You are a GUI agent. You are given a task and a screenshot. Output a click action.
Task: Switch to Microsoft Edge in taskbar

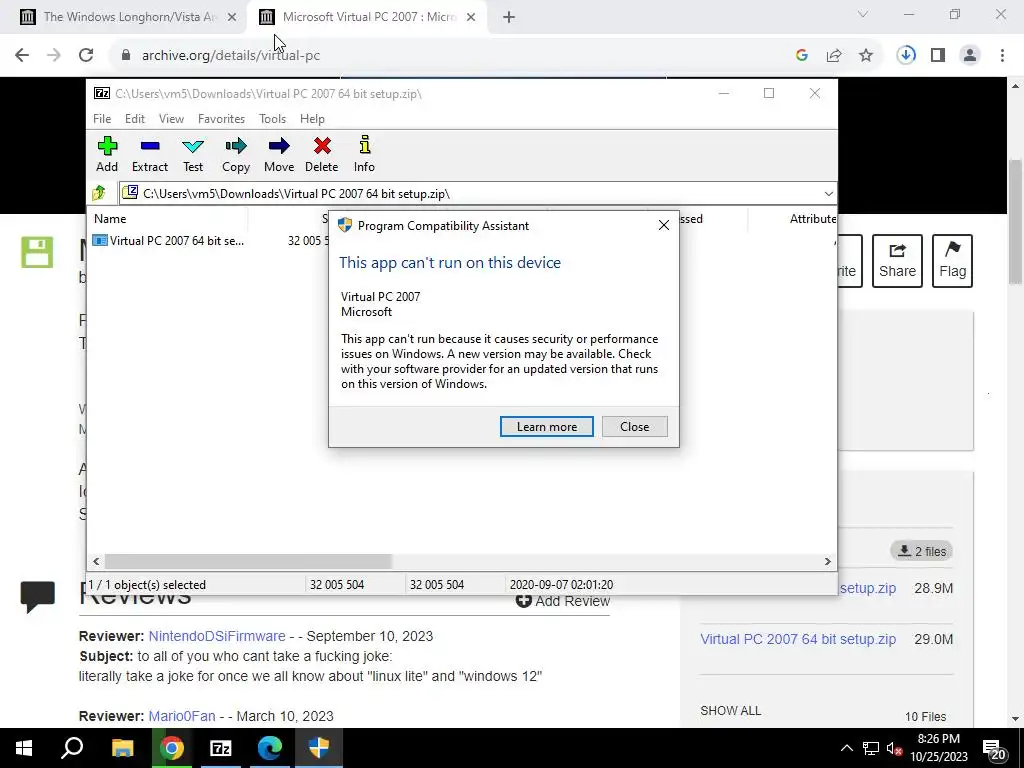coord(269,748)
